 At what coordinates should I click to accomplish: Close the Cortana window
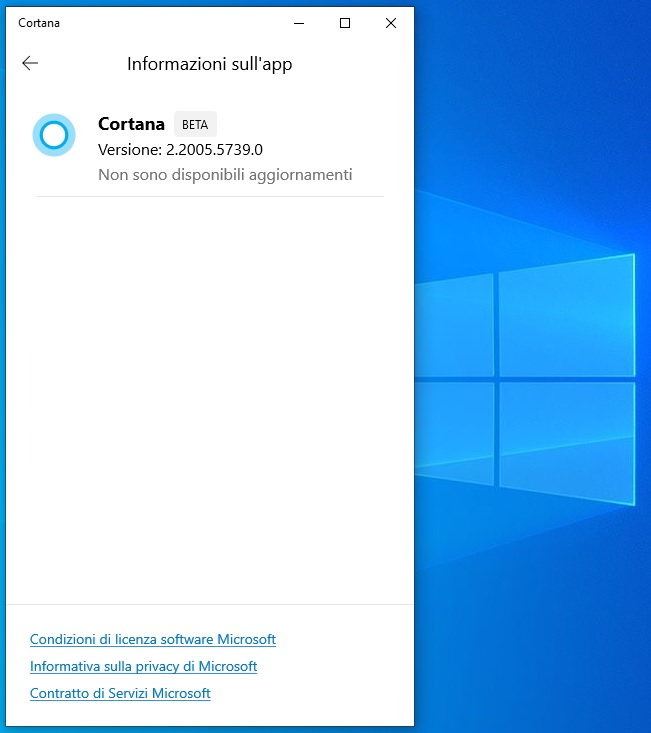tap(391, 23)
